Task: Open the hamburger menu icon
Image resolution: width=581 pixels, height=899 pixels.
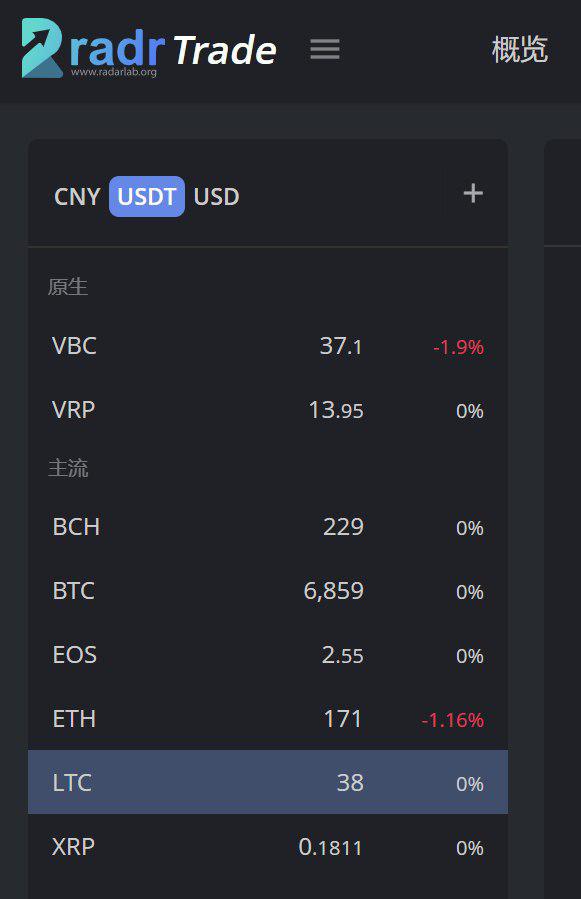Action: coord(325,49)
